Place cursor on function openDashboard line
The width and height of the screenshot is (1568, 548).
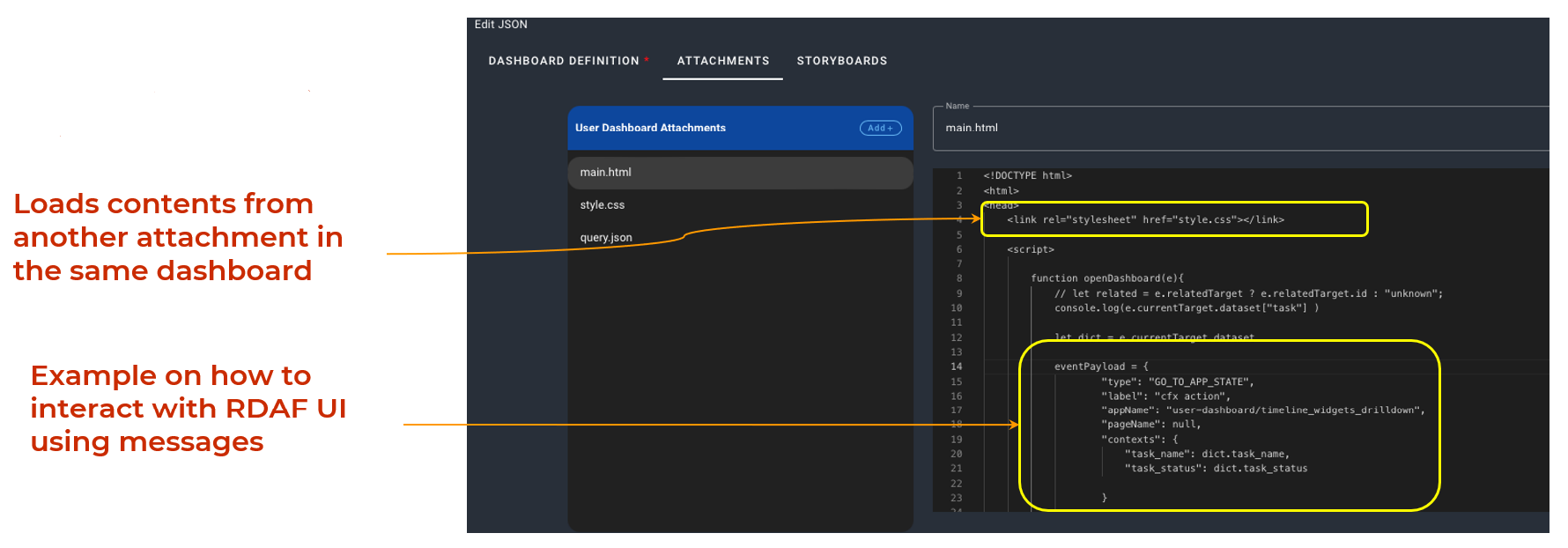pyautogui.click(x=1107, y=278)
